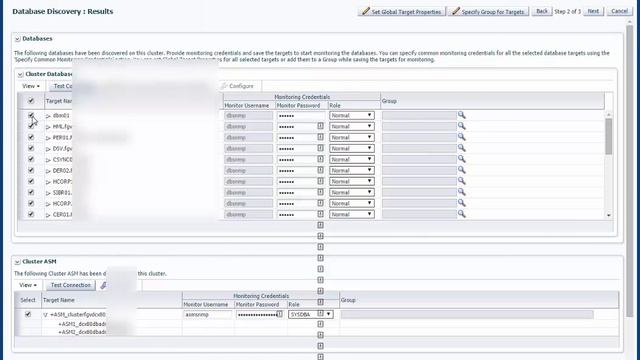Open group lookup magnifier for DSV row

pyautogui.click(x=461, y=148)
